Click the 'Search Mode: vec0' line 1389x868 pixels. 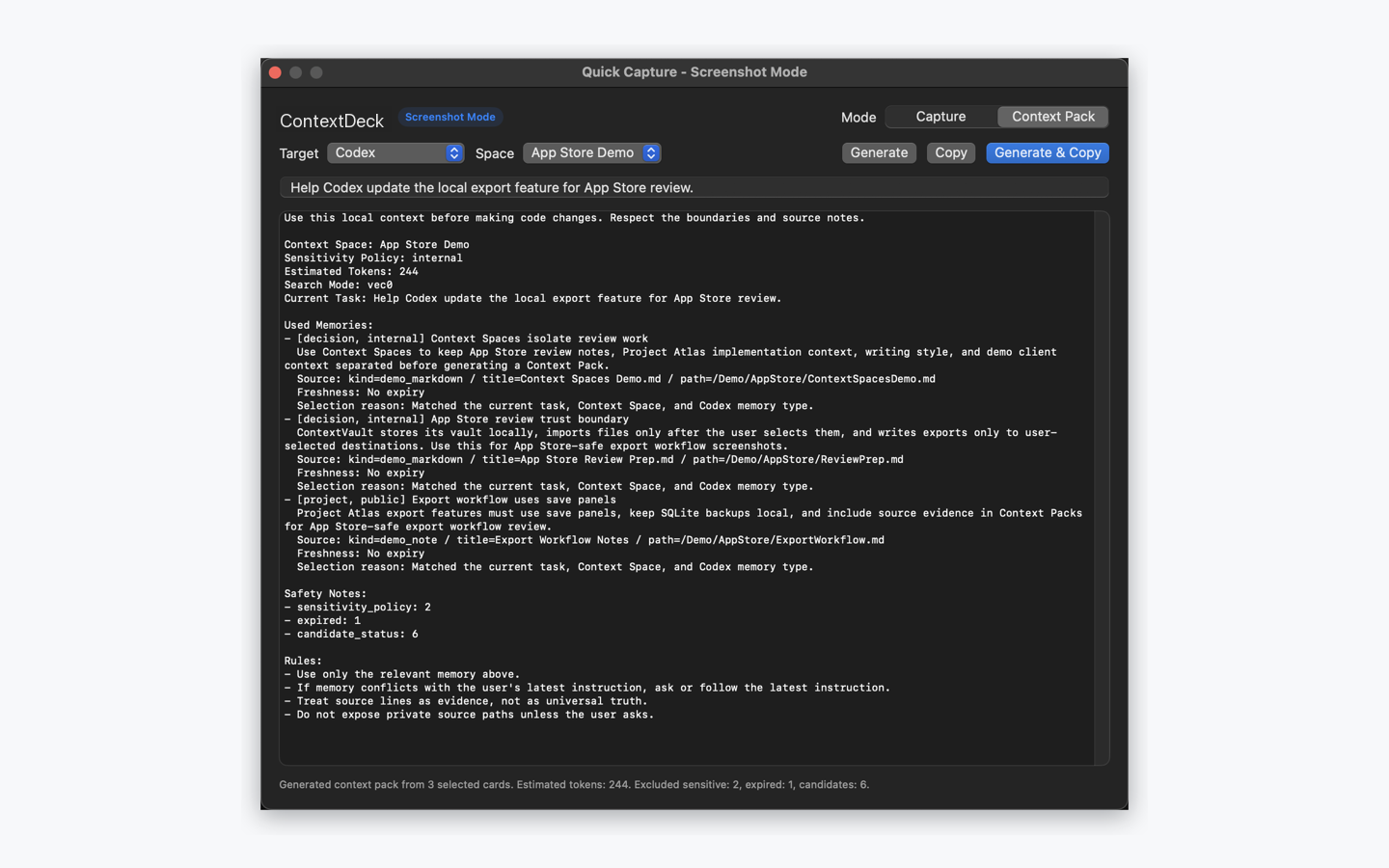click(339, 285)
